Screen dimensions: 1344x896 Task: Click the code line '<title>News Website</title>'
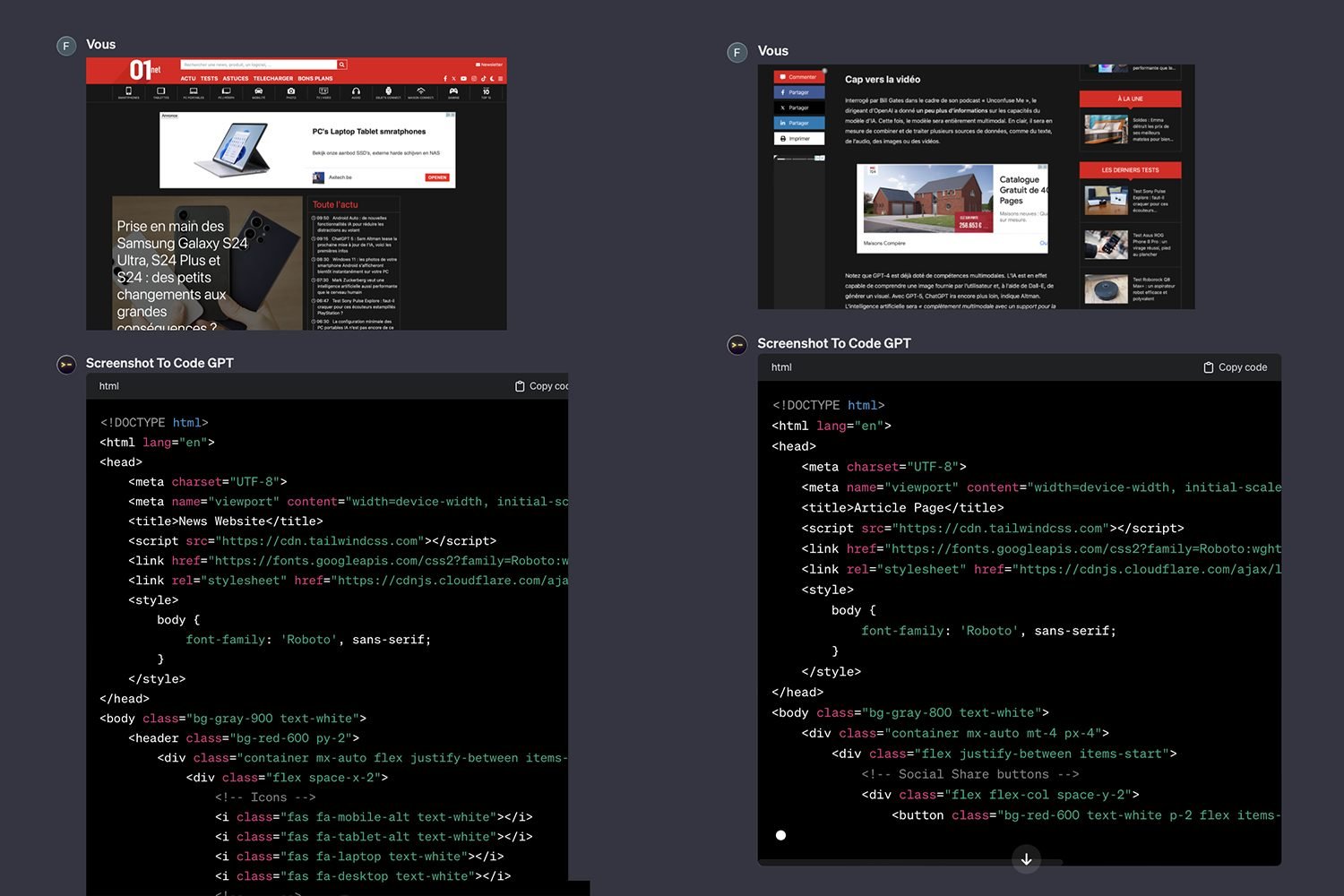point(226,521)
